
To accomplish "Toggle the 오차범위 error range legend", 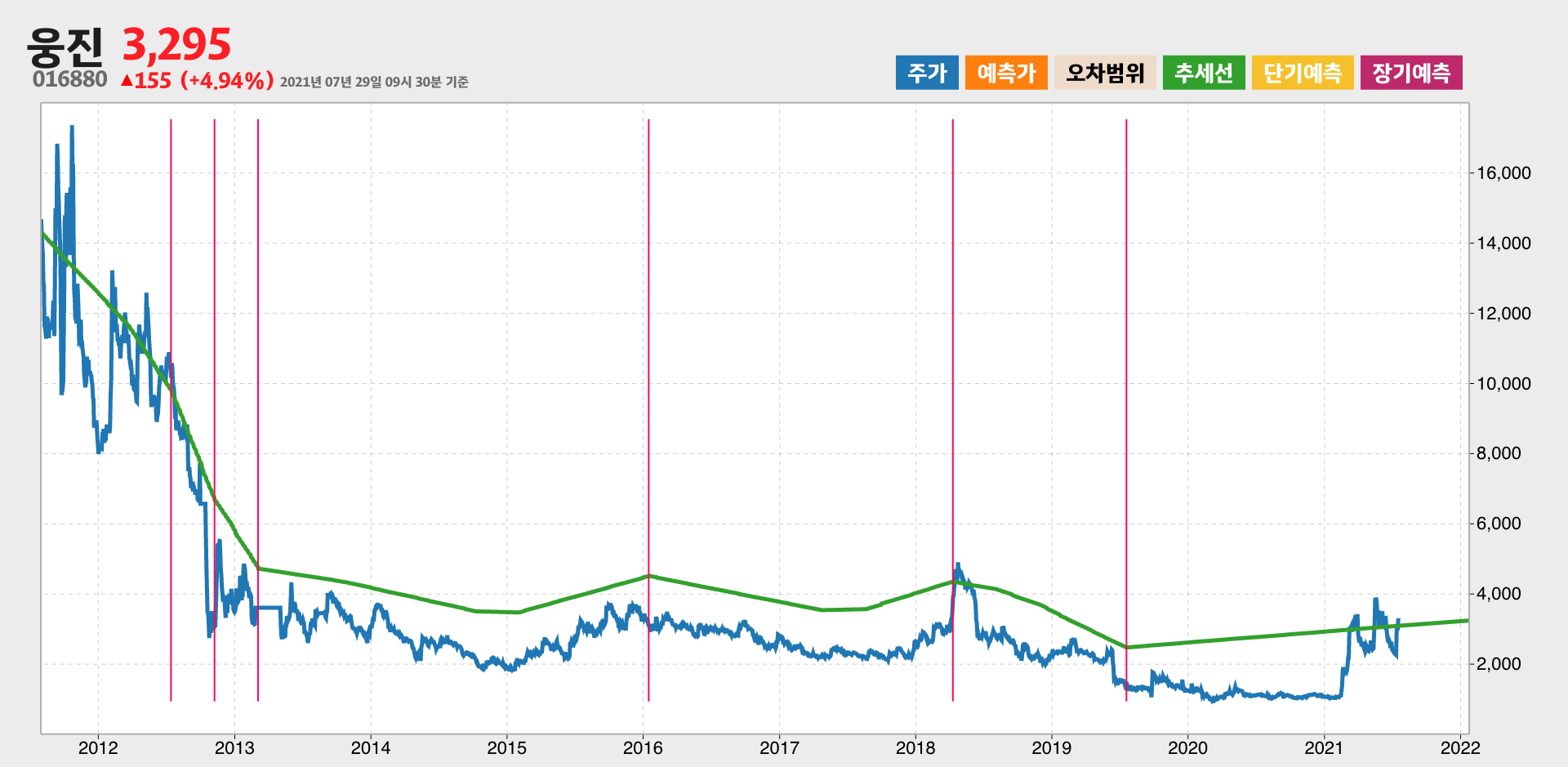I will pyautogui.click(x=1105, y=73).
